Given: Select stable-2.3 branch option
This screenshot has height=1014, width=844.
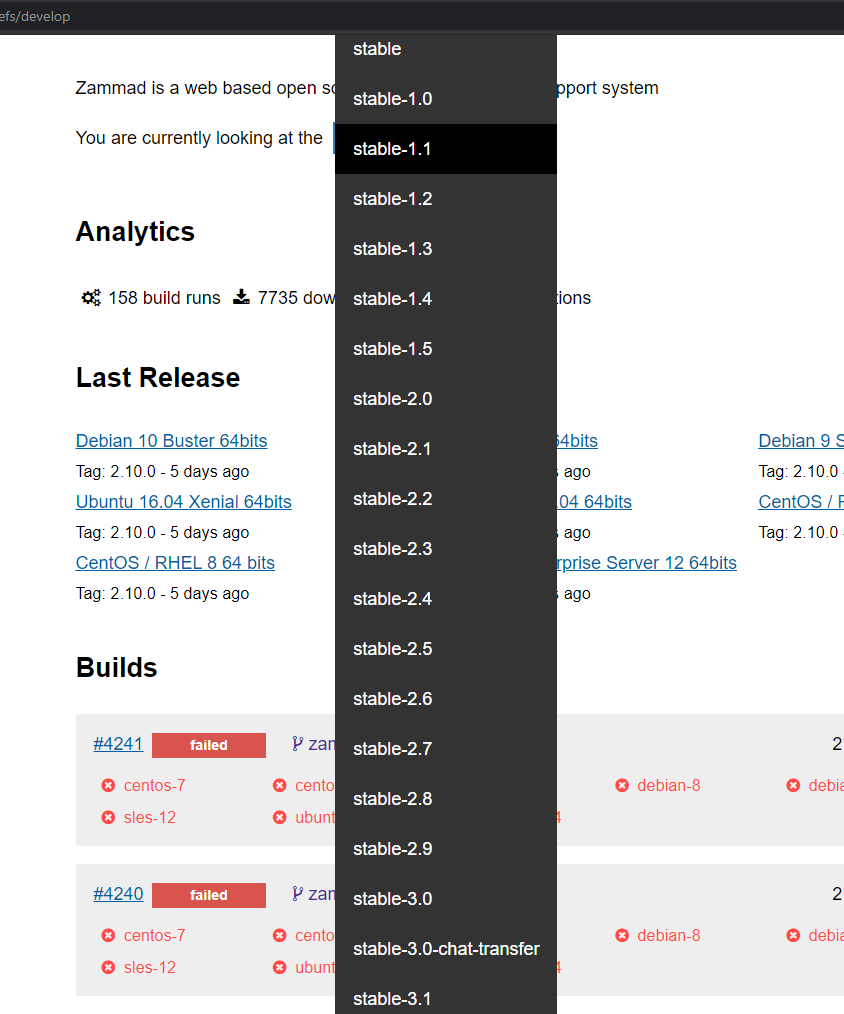Looking at the screenshot, I should pos(446,549).
